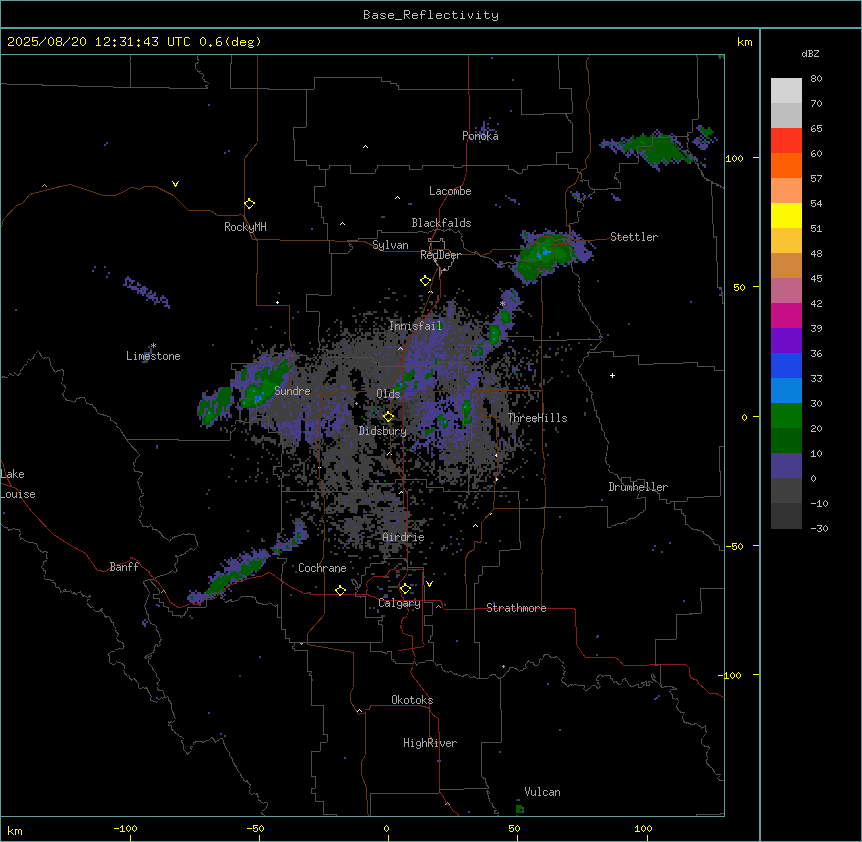This screenshot has width=862, height=842.
Task: Click the 50 tick on bottom km axis
Action: click(515, 829)
